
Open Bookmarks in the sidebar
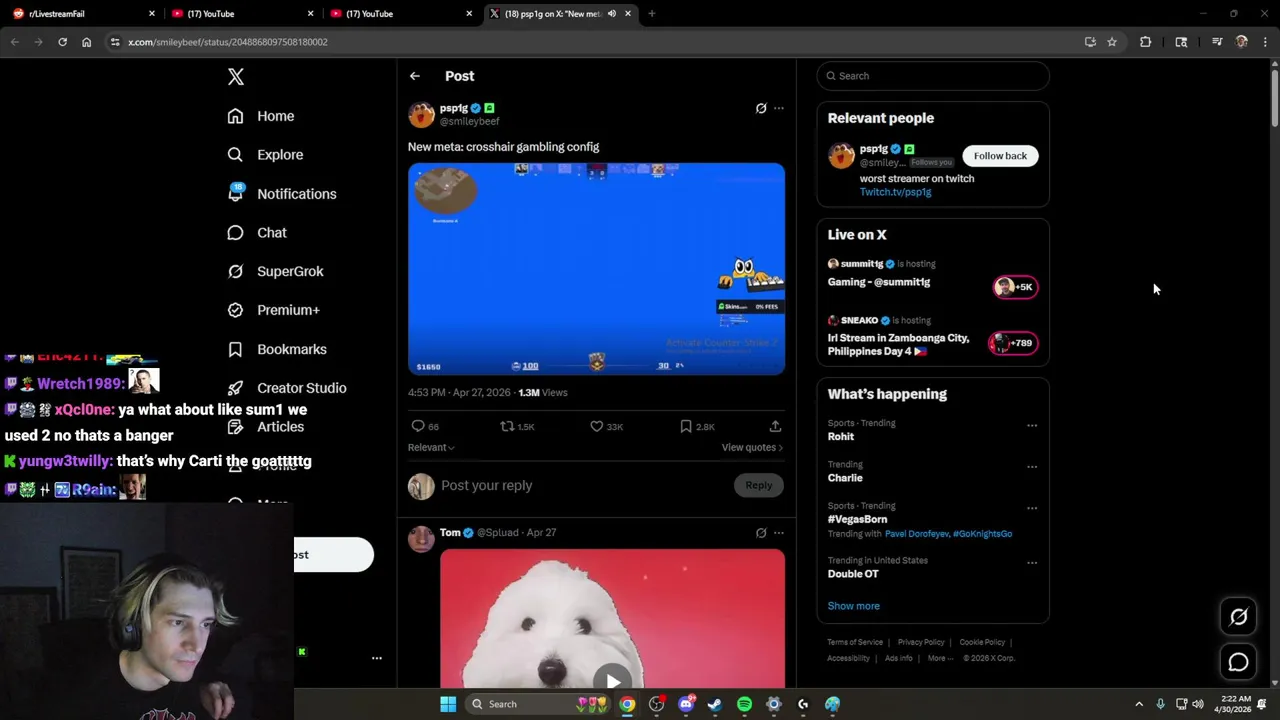click(277, 349)
